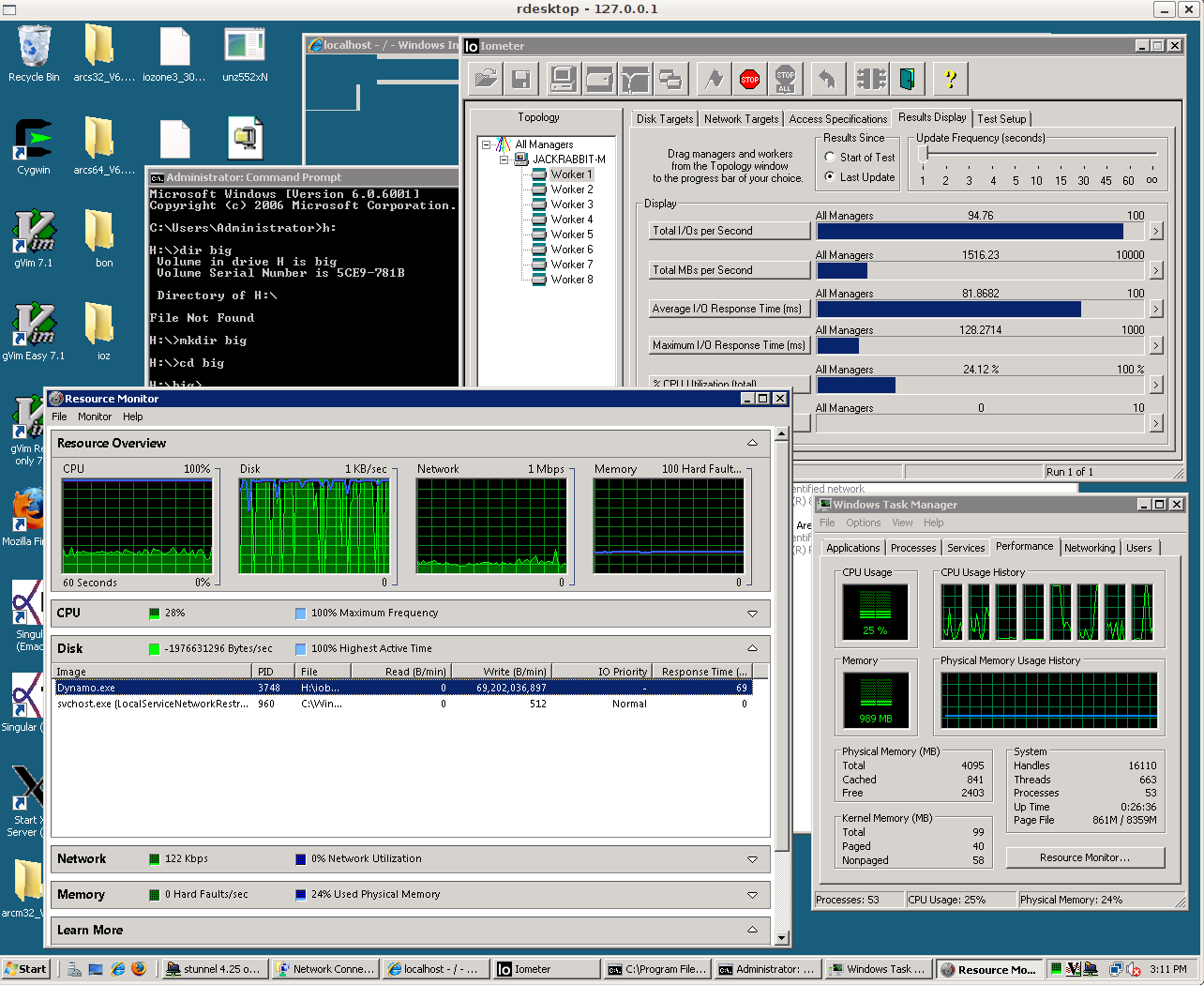This screenshot has width=1204, height=985.
Task: Click the Resource Monitor… button in Task Manager
Action: (x=1085, y=857)
